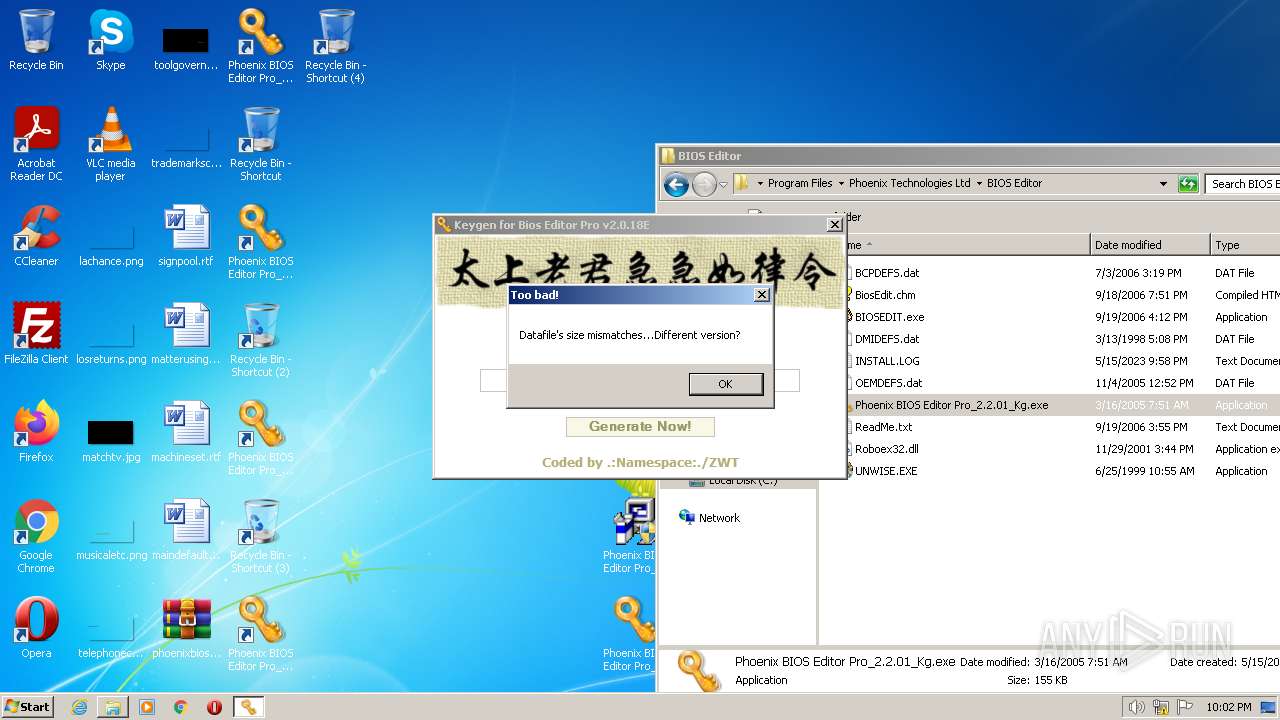Viewport: 1280px width, 720px height.
Task: Open CCleaner desktop shortcut
Action: click(x=36, y=237)
